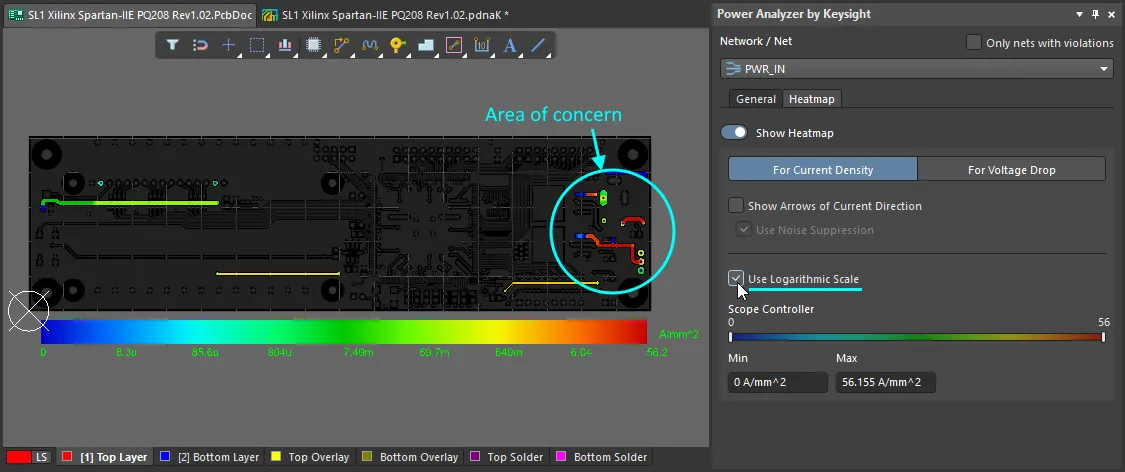The width and height of the screenshot is (1125, 472).
Task: Choose For Voltage Drop mode
Action: [x=1011, y=169]
